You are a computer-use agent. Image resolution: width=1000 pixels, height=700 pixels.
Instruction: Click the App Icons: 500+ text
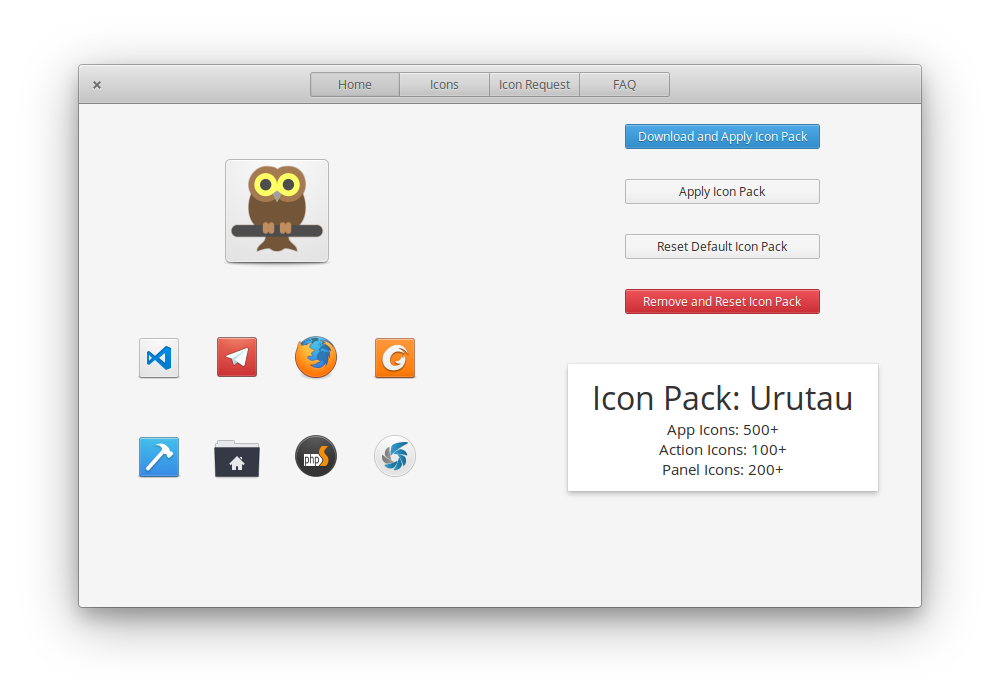point(722,429)
